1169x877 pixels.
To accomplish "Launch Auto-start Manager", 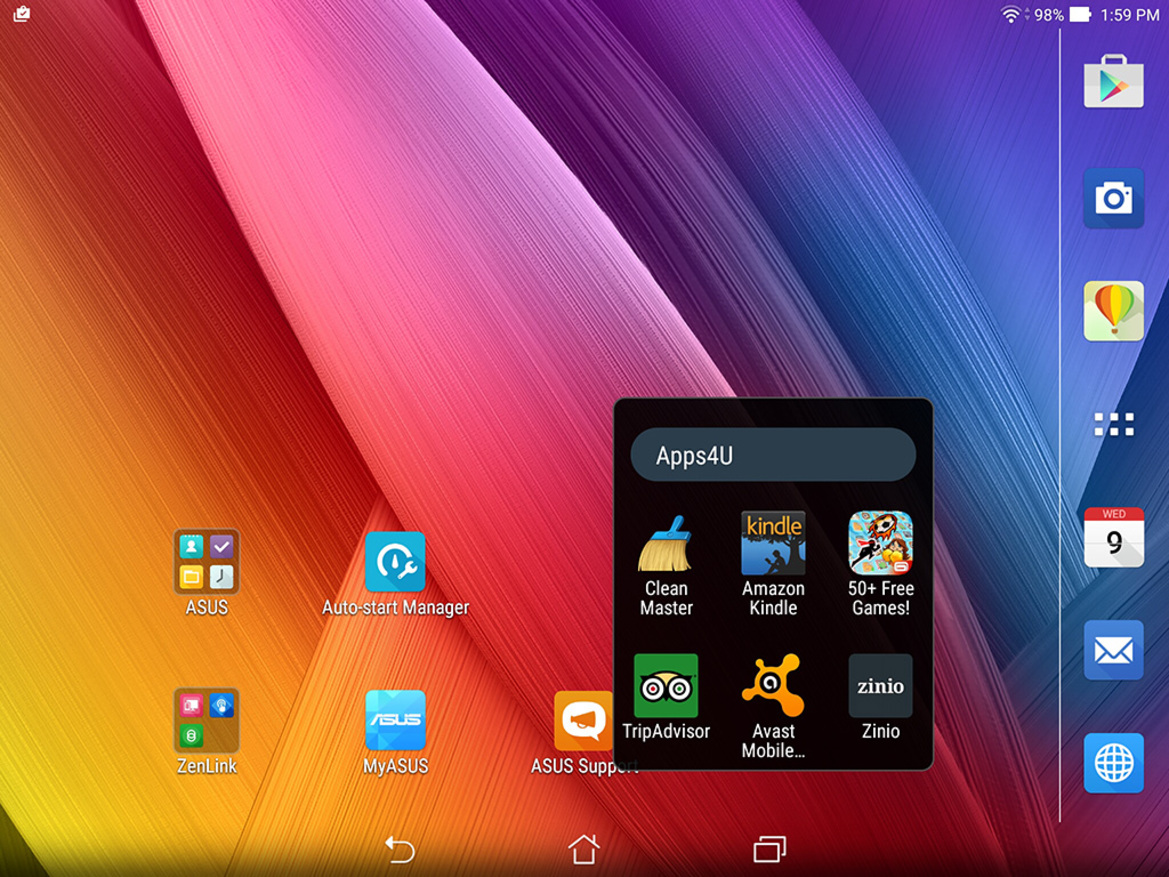I will pyautogui.click(x=395, y=573).
